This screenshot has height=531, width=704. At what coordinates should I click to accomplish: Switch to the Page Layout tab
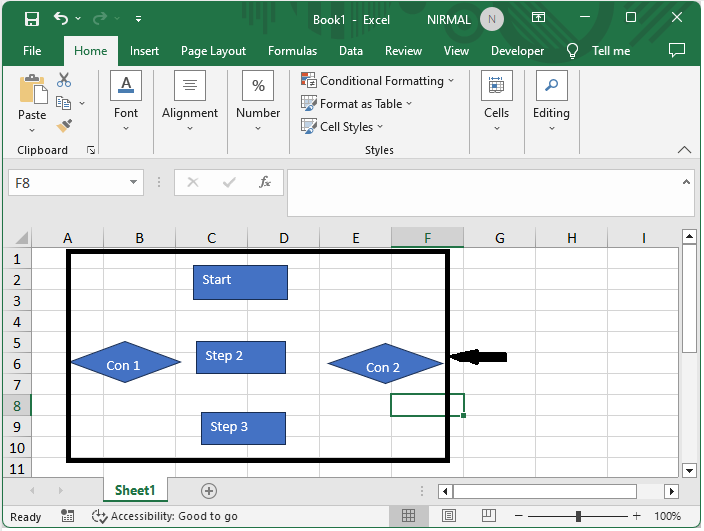click(213, 51)
